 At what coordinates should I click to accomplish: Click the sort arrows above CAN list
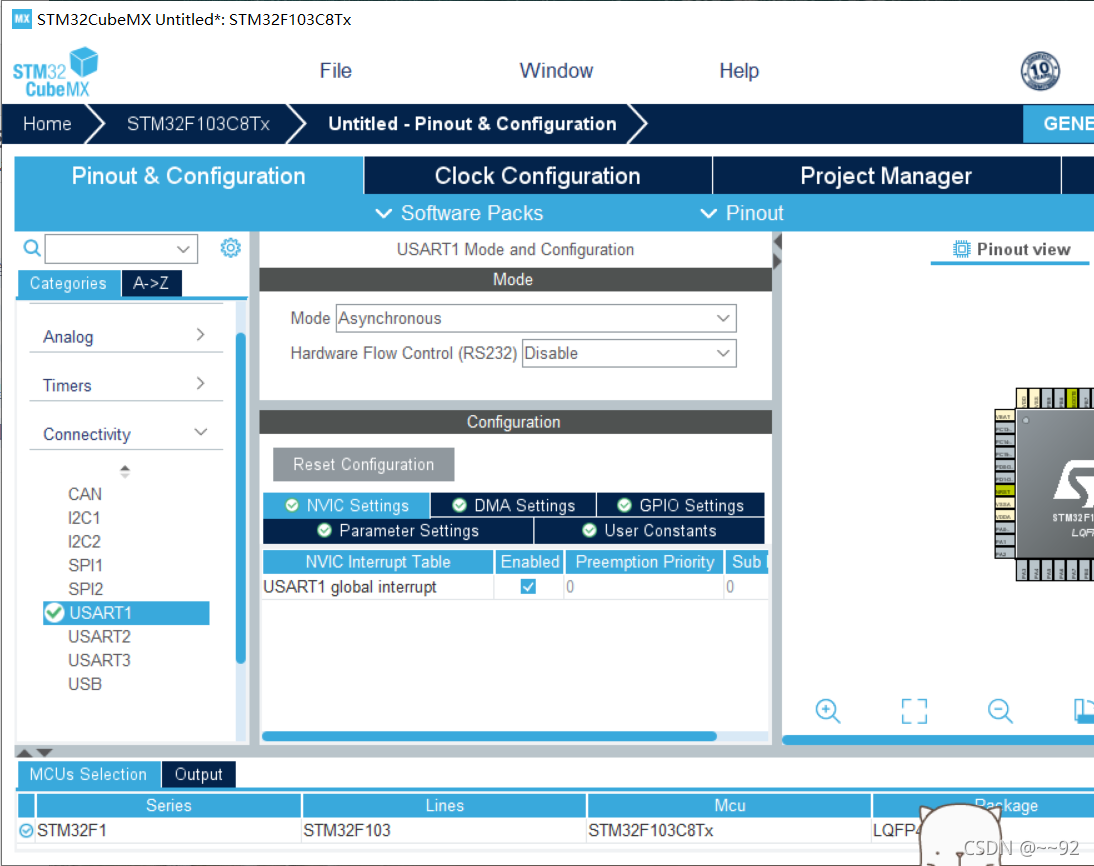pyautogui.click(x=125, y=471)
